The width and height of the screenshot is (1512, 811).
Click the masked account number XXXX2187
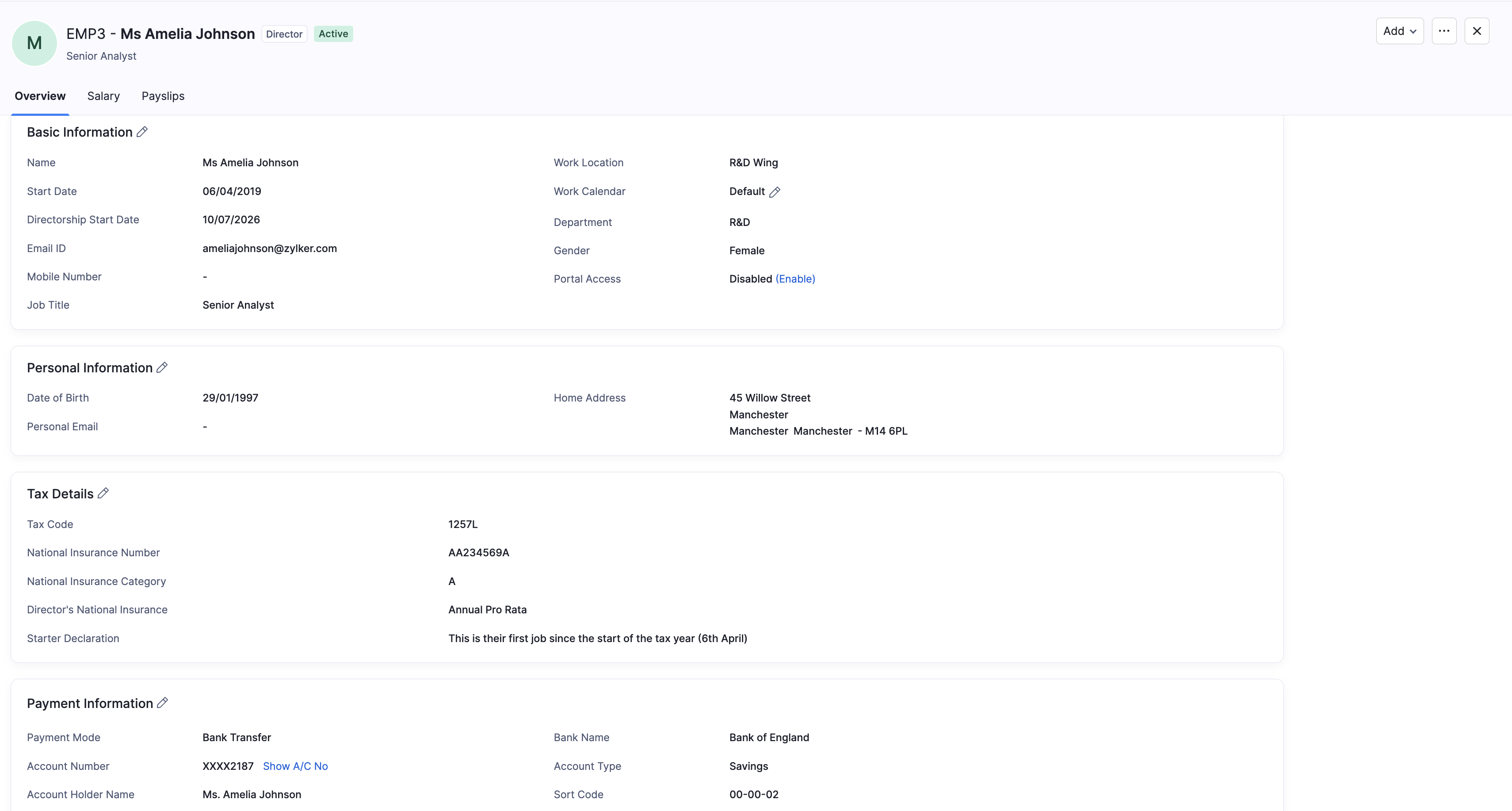coord(228,766)
